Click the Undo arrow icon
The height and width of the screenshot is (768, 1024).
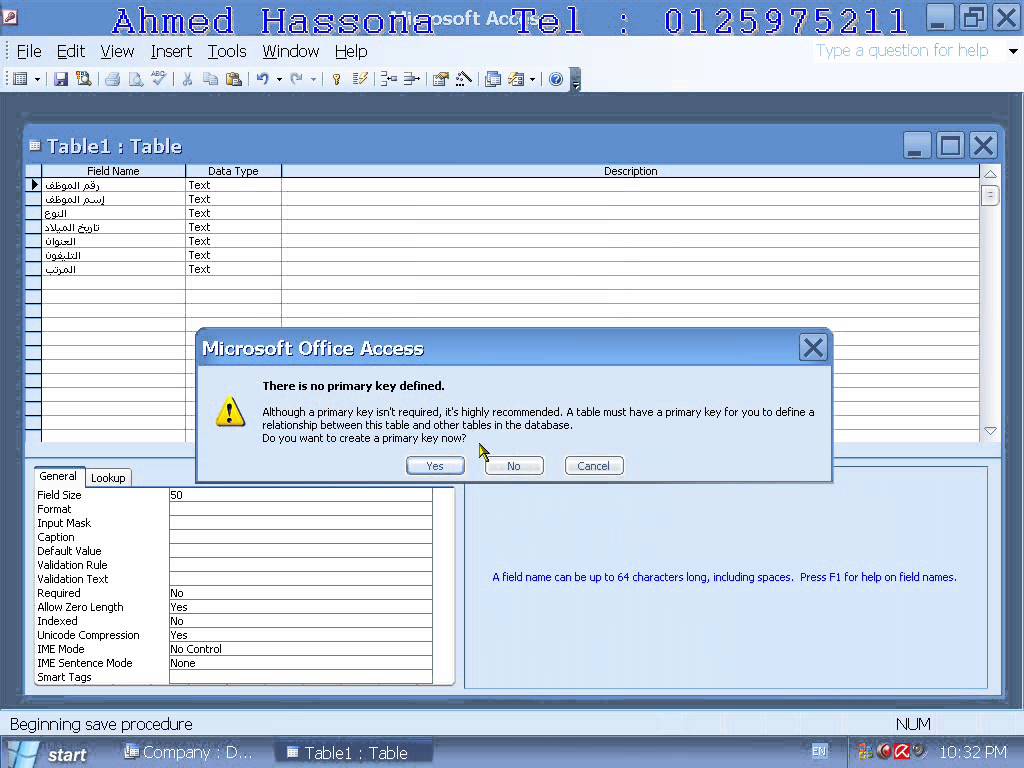coord(263,79)
